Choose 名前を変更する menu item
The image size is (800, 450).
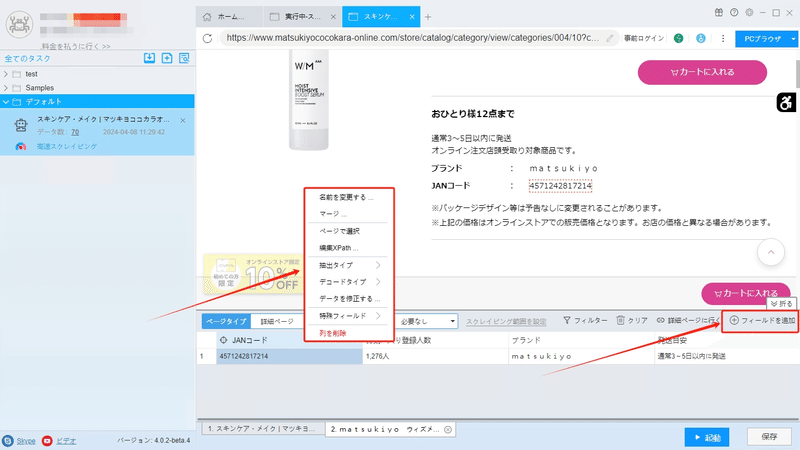346,197
